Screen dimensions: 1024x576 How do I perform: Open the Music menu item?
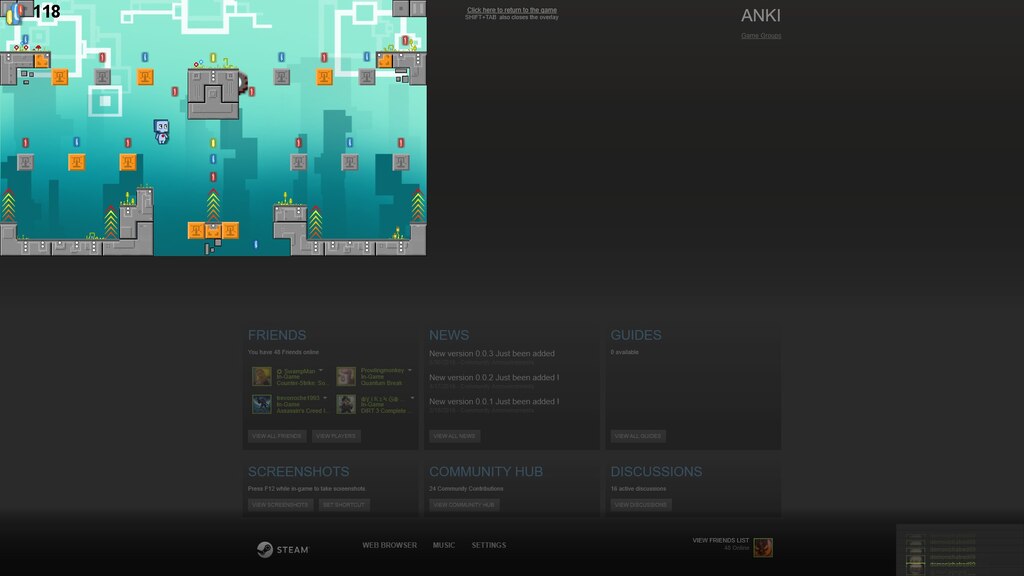point(443,545)
